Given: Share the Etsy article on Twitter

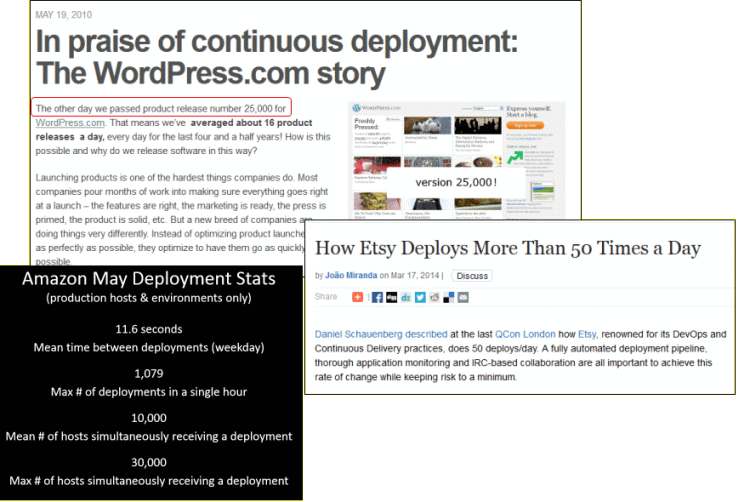Looking at the screenshot, I should point(420,297).
